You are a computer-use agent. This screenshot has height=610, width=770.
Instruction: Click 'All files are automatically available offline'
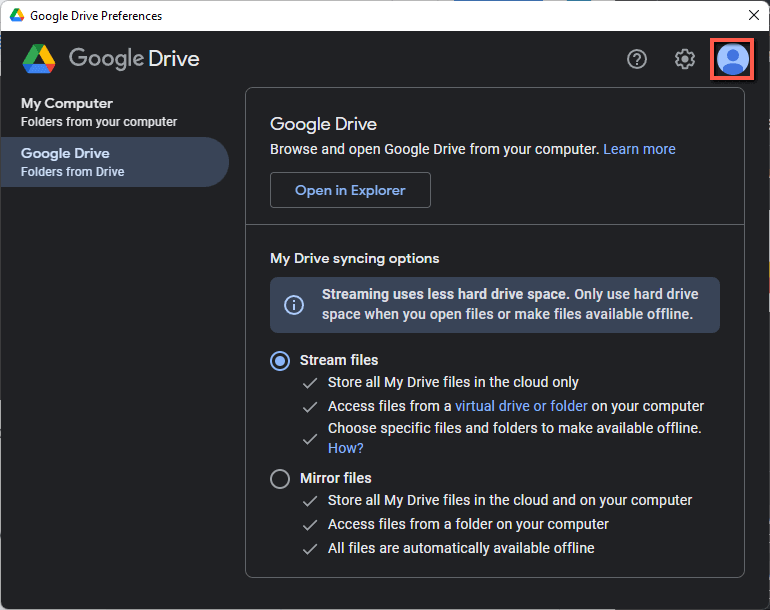click(461, 548)
